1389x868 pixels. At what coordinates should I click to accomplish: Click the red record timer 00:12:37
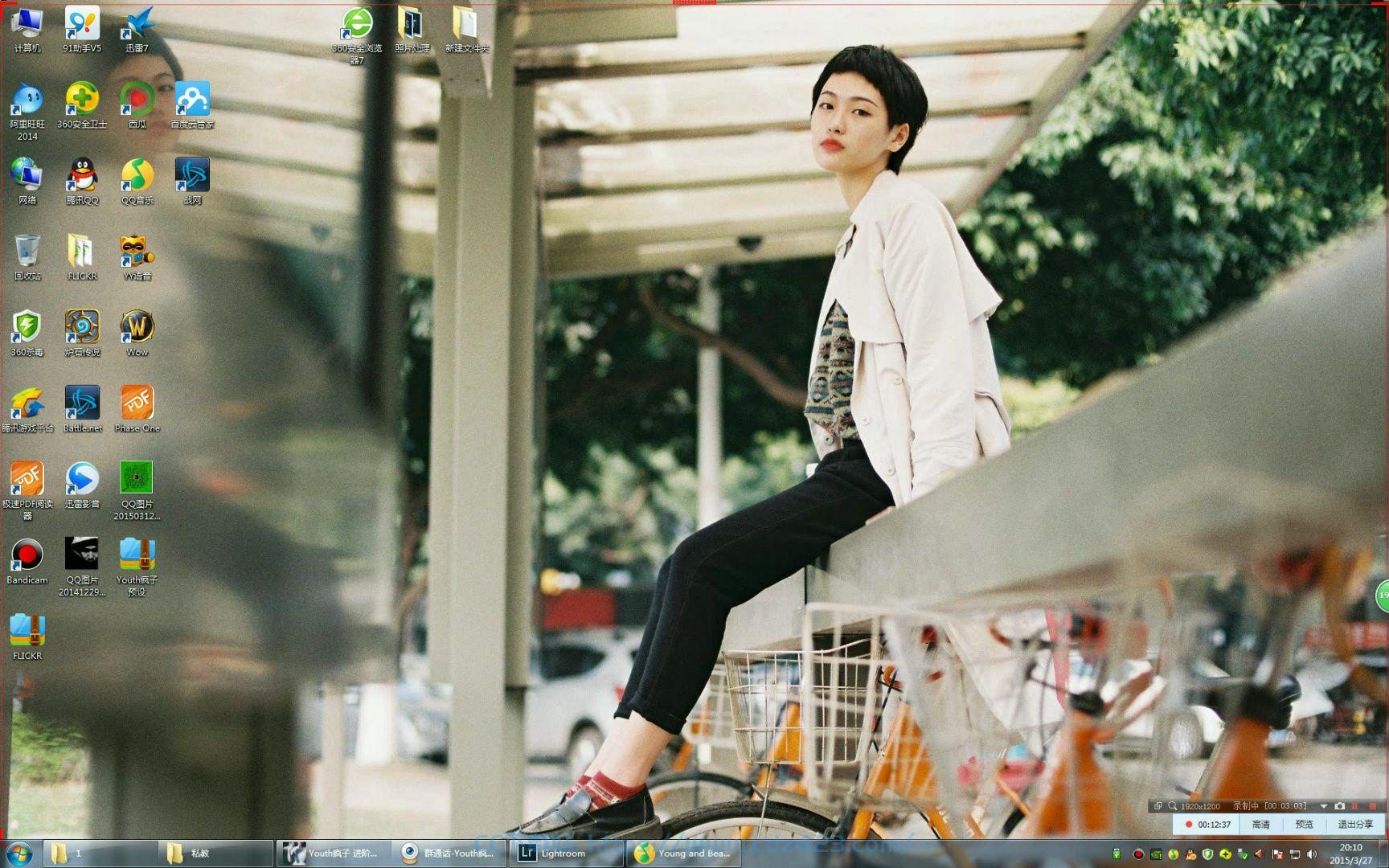tap(1207, 825)
